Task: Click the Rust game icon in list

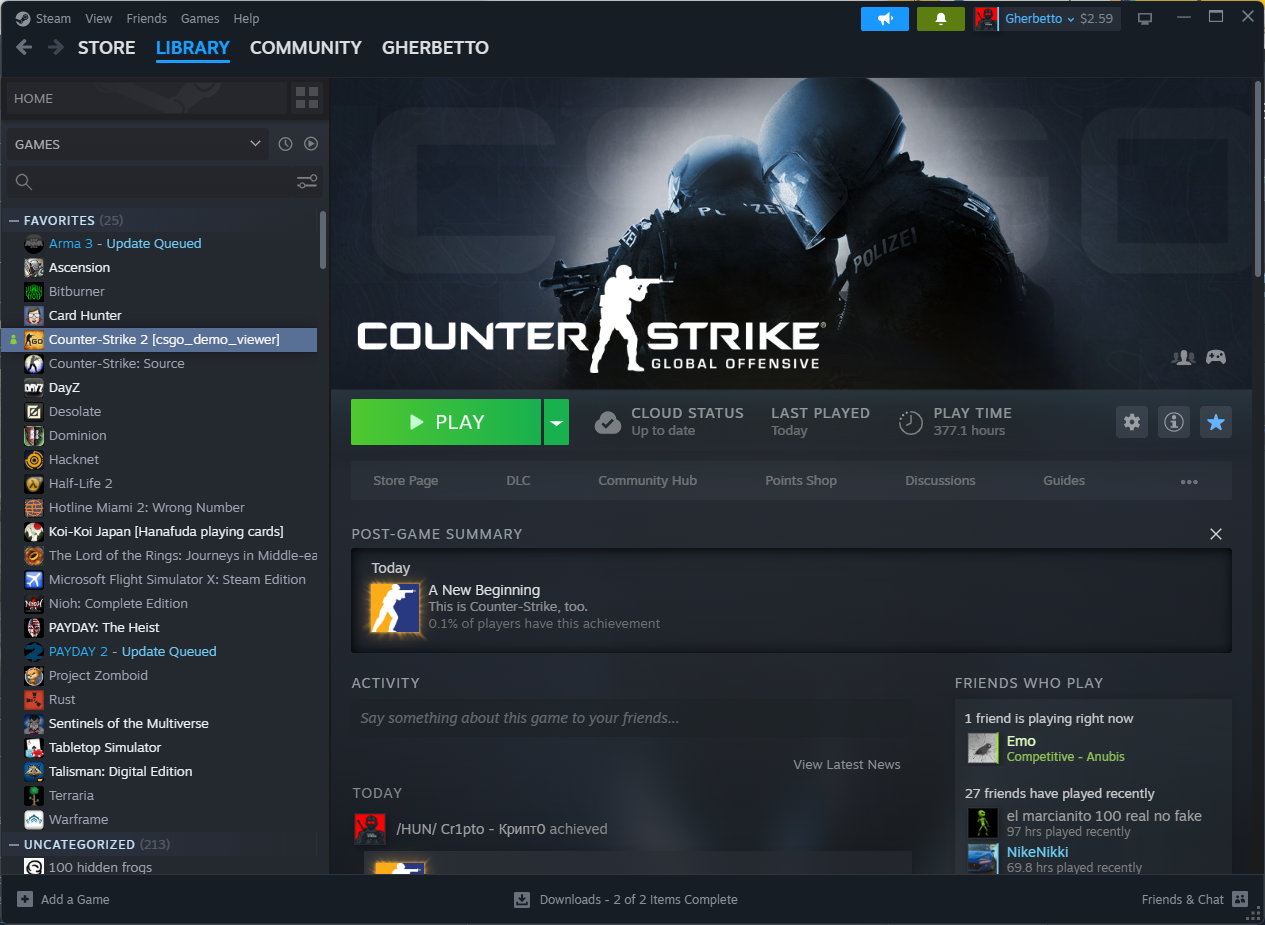Action: tap(33, 699)
